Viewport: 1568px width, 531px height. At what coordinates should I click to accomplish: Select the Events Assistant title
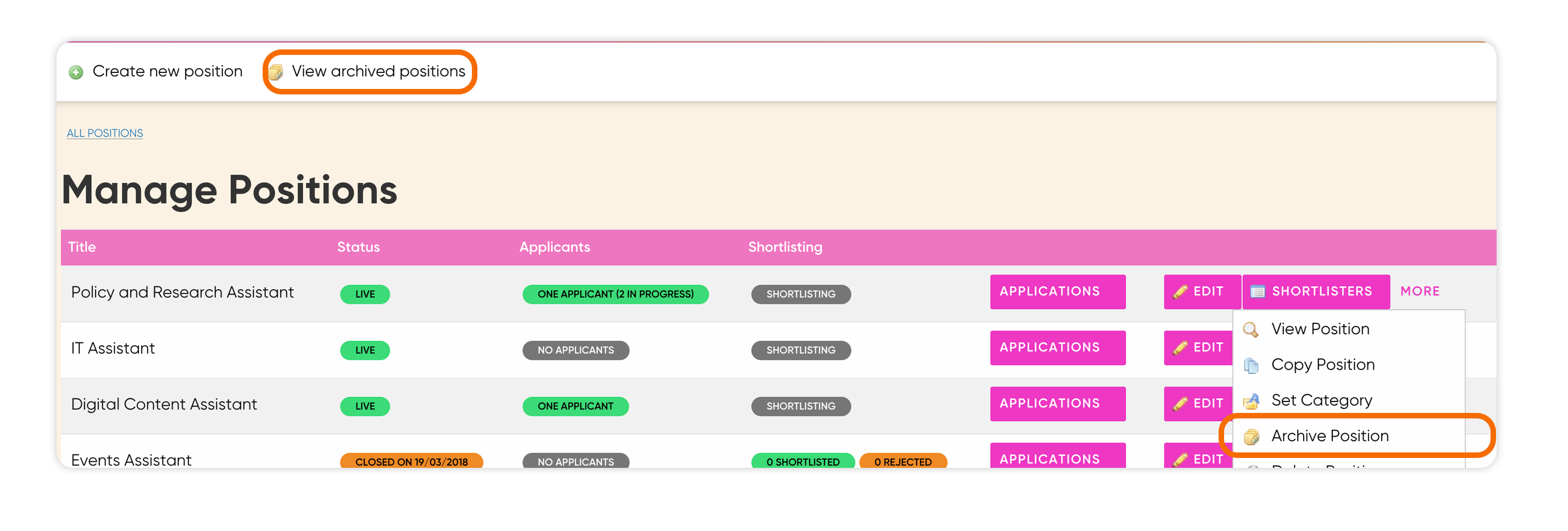coord(131,460)
